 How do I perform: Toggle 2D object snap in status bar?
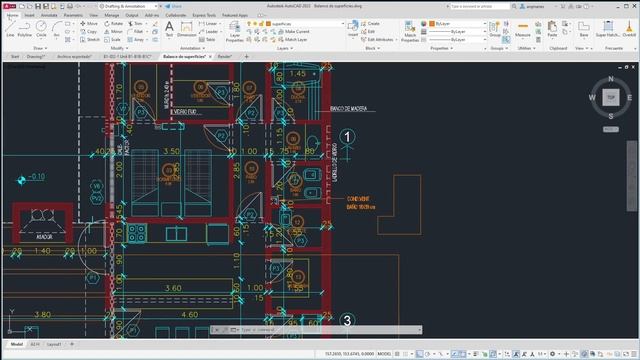(x=462, y=354)
